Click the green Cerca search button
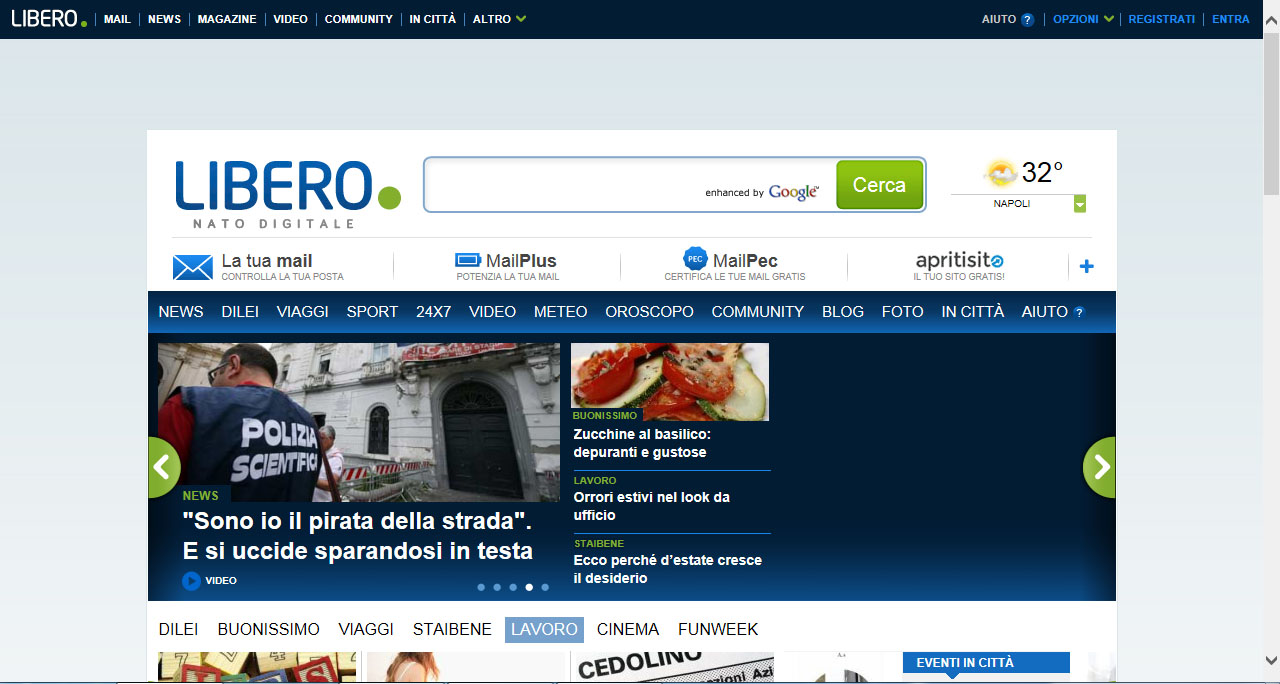Image resolution: width=1280 pixels, height=684 pixels. pos(879,184)
